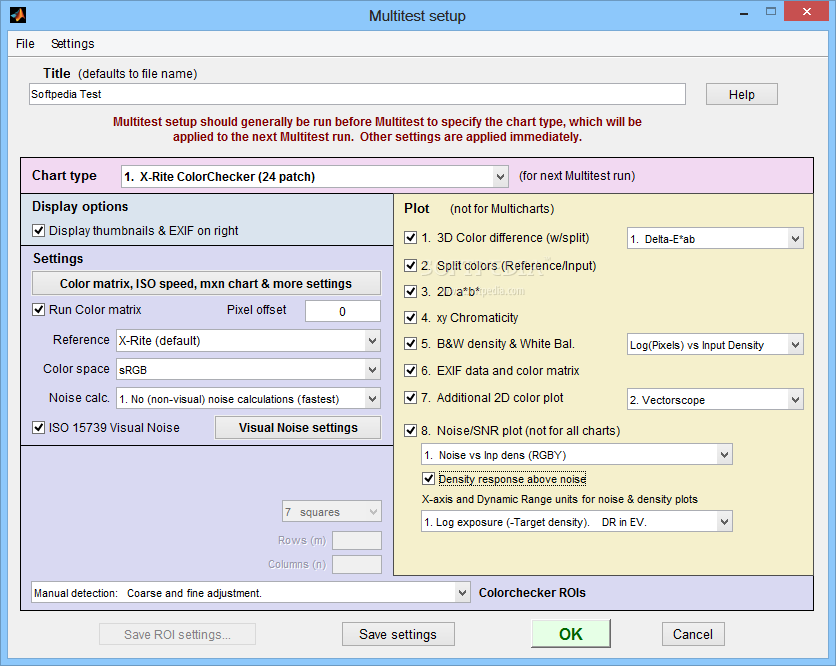The width and height of the screenshot is (836, 666).
Task: Toggle xy Chromaticity plot checkbox
Action: (x=411, y=317)
